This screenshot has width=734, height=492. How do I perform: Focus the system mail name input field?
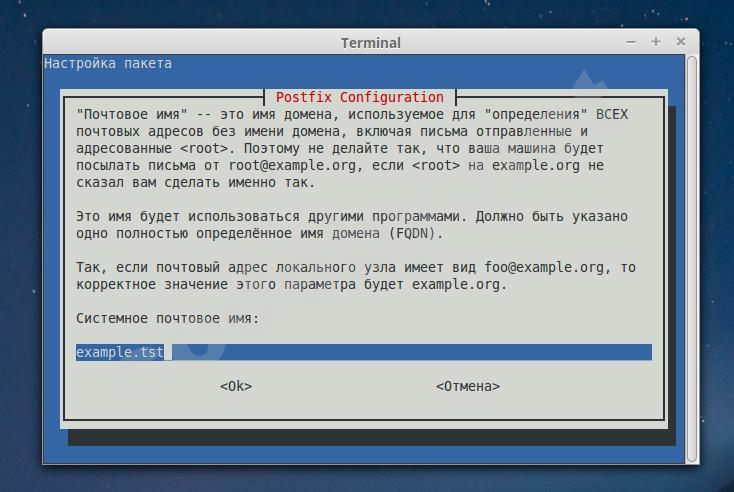(x=364, y=352)
